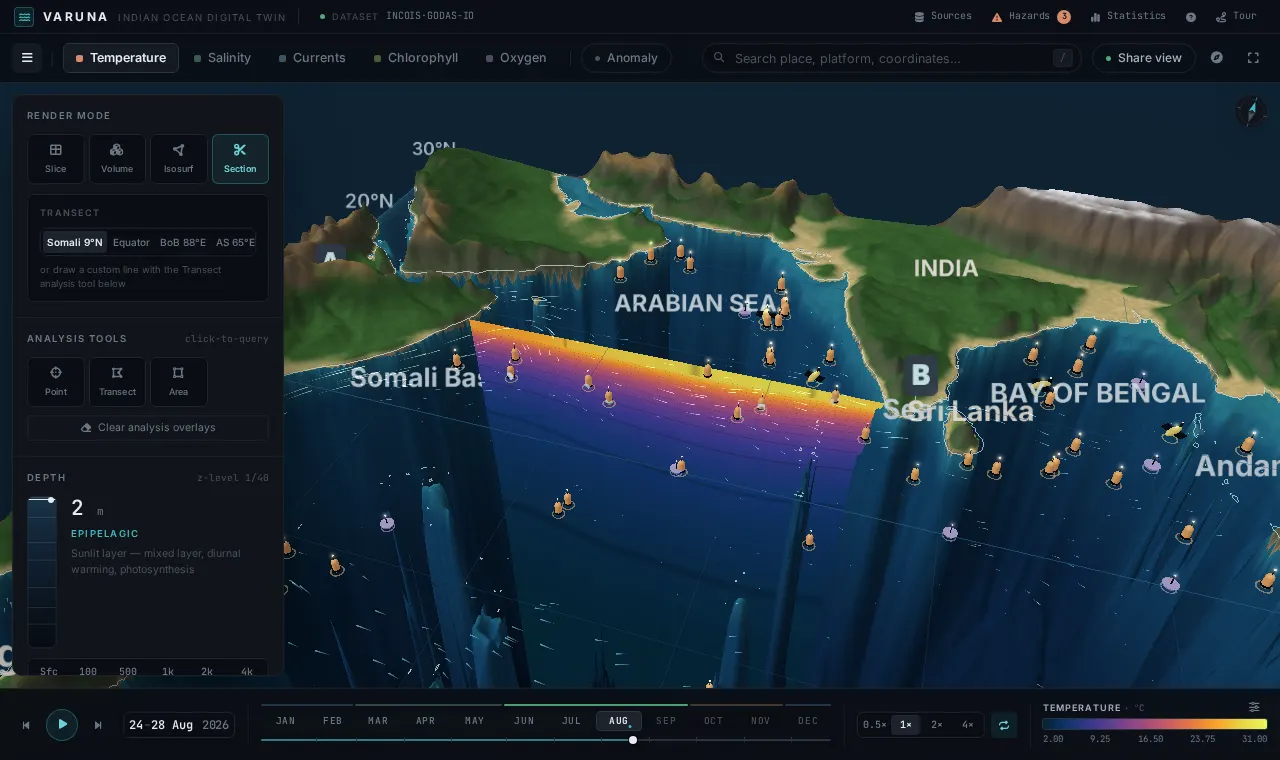Choose the BoB 88°E transect preset
Viewport: 1280px width, 760px height.
183,242
